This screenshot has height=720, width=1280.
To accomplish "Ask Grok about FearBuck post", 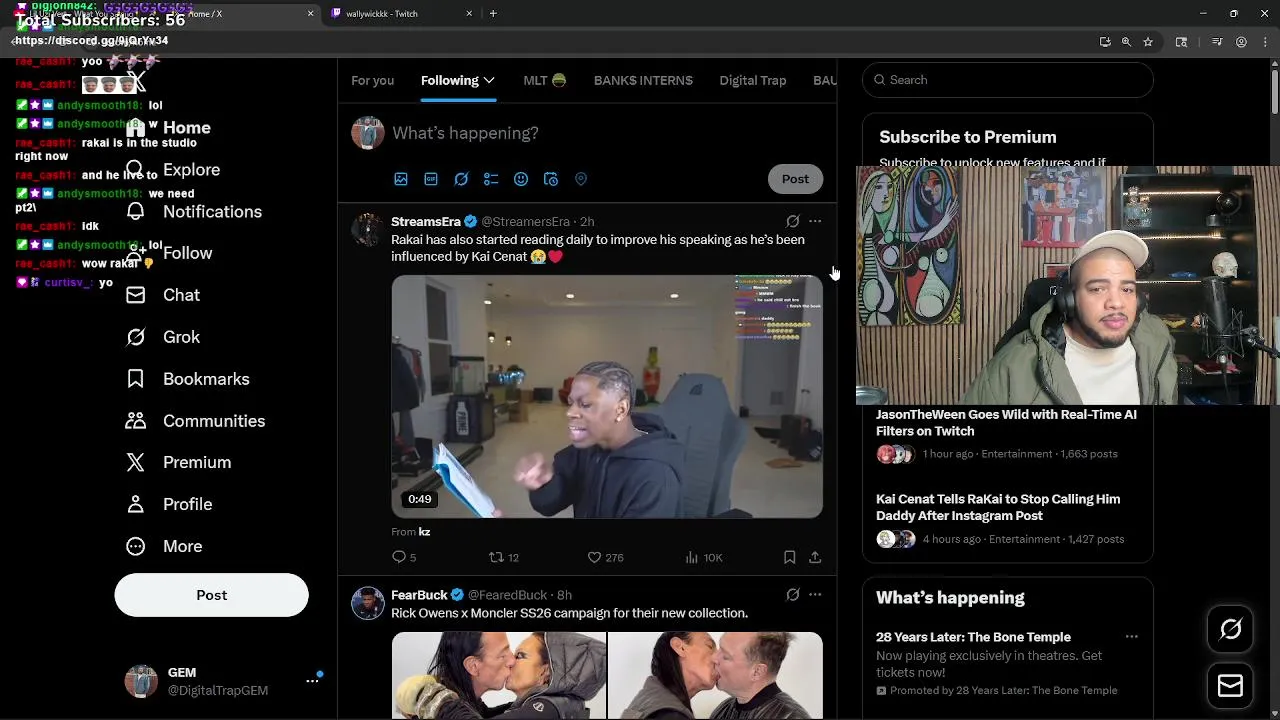I will (x=793, y=595).
